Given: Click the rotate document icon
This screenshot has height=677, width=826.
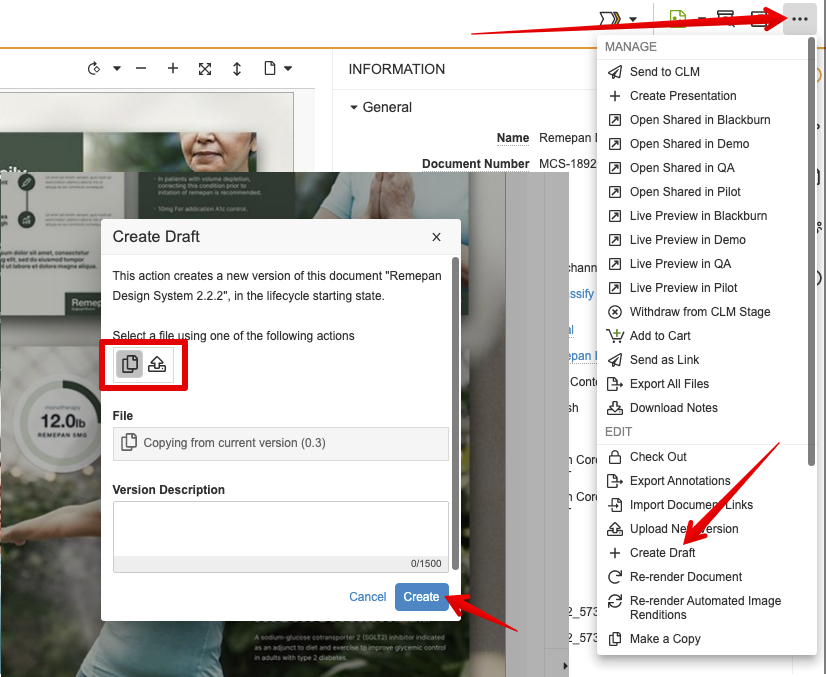Looking at the screenshot, I should tap(95, 69).
